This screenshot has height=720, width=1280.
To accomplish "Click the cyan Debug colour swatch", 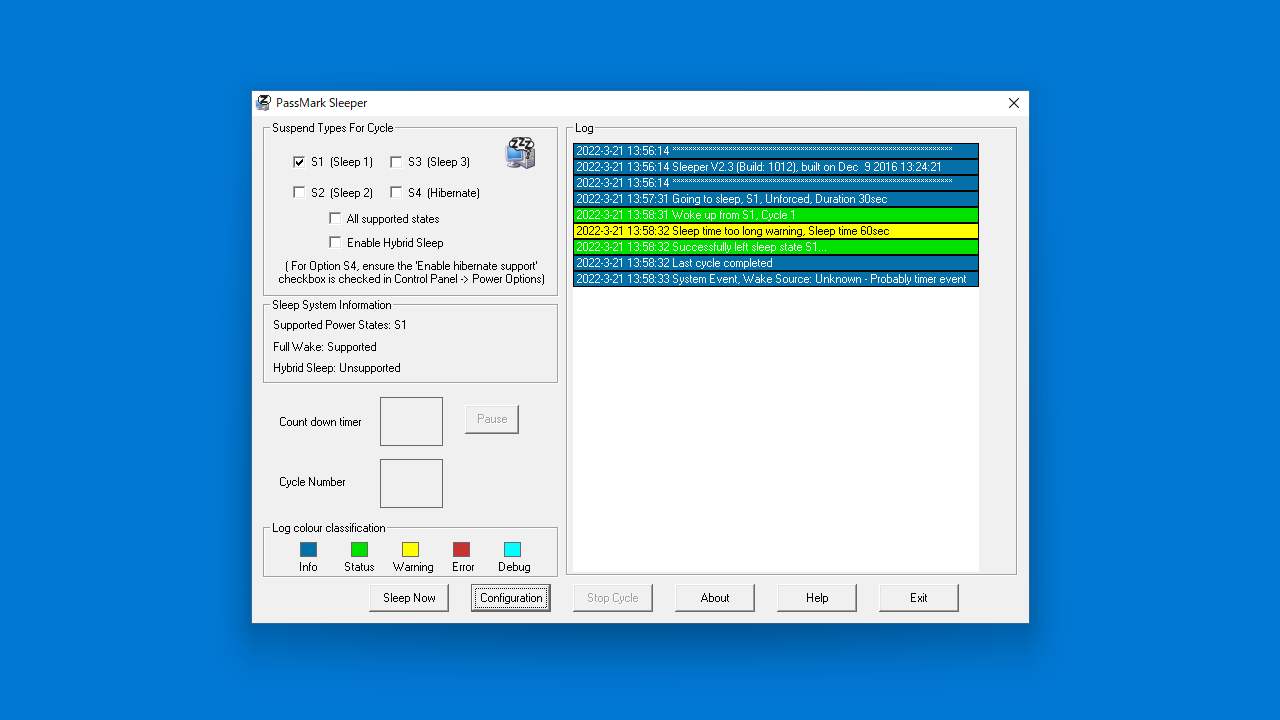I will pyautogui.click(x=512, y=549).
